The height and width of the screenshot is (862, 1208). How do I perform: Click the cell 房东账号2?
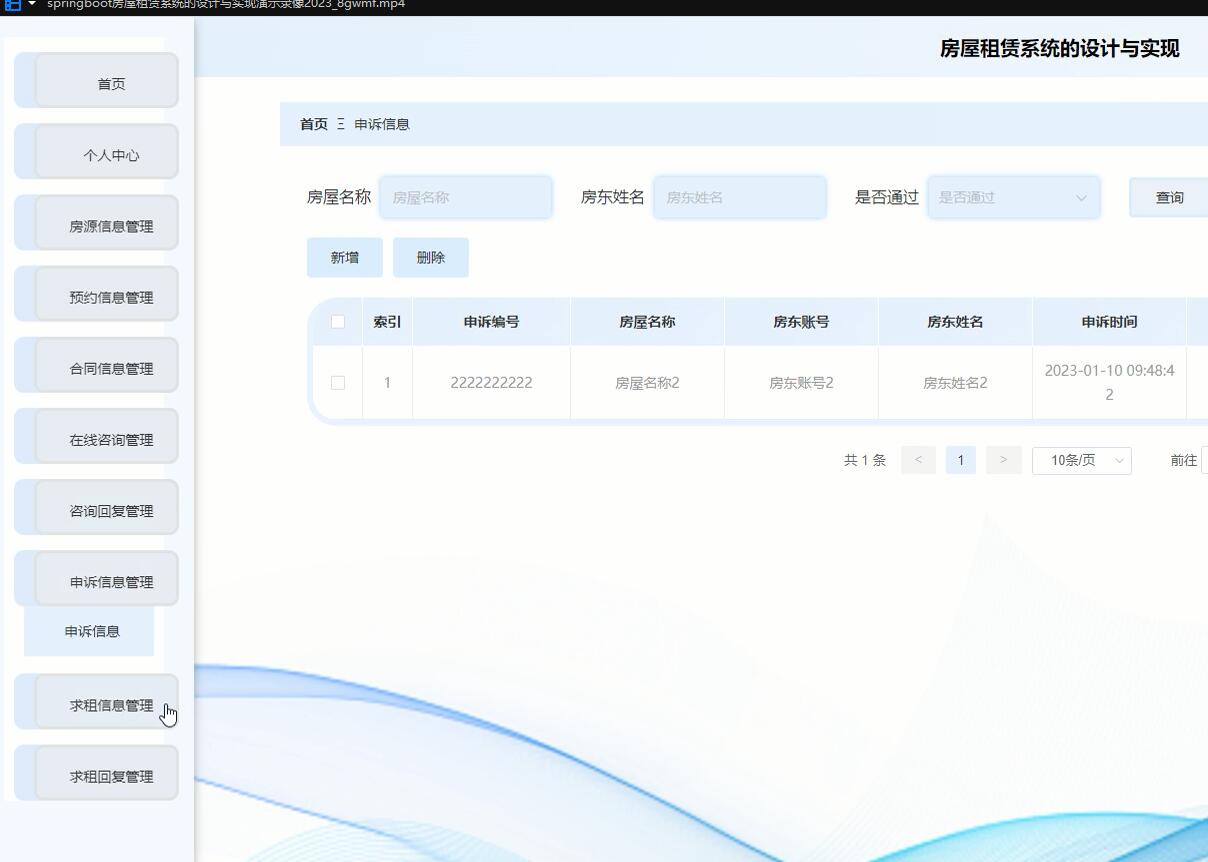[801, 383]
